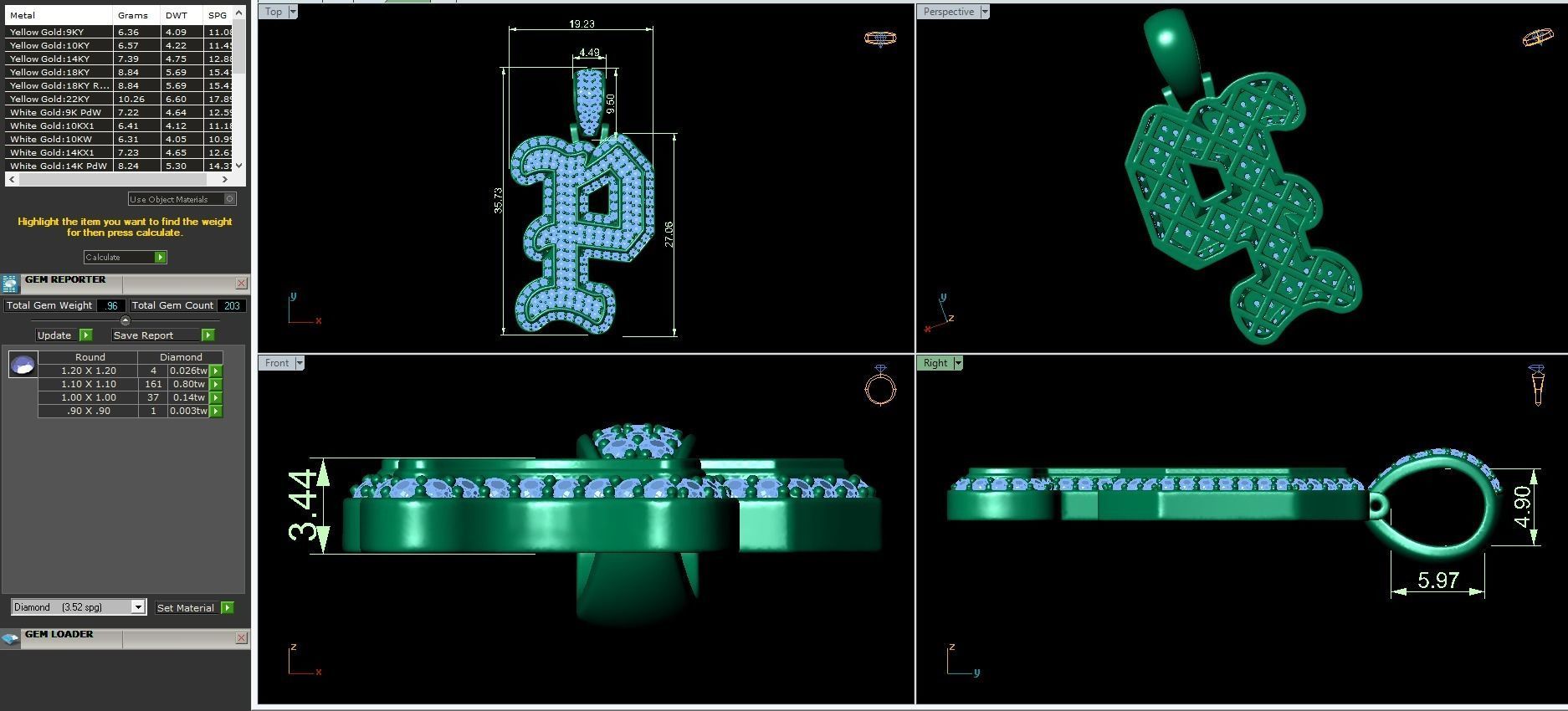Viewport: 1568px width, 711px height.
Task: Activate the Front viewport label
Action: pos(277,363)
